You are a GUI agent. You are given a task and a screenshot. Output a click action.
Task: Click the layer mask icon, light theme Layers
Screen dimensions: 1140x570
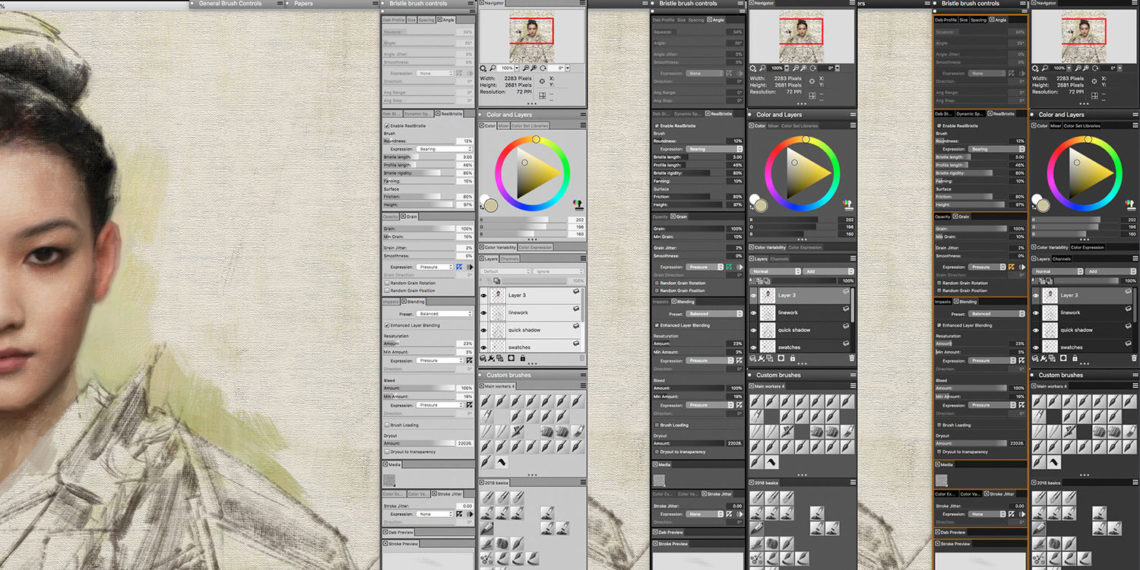click(512, 358)
